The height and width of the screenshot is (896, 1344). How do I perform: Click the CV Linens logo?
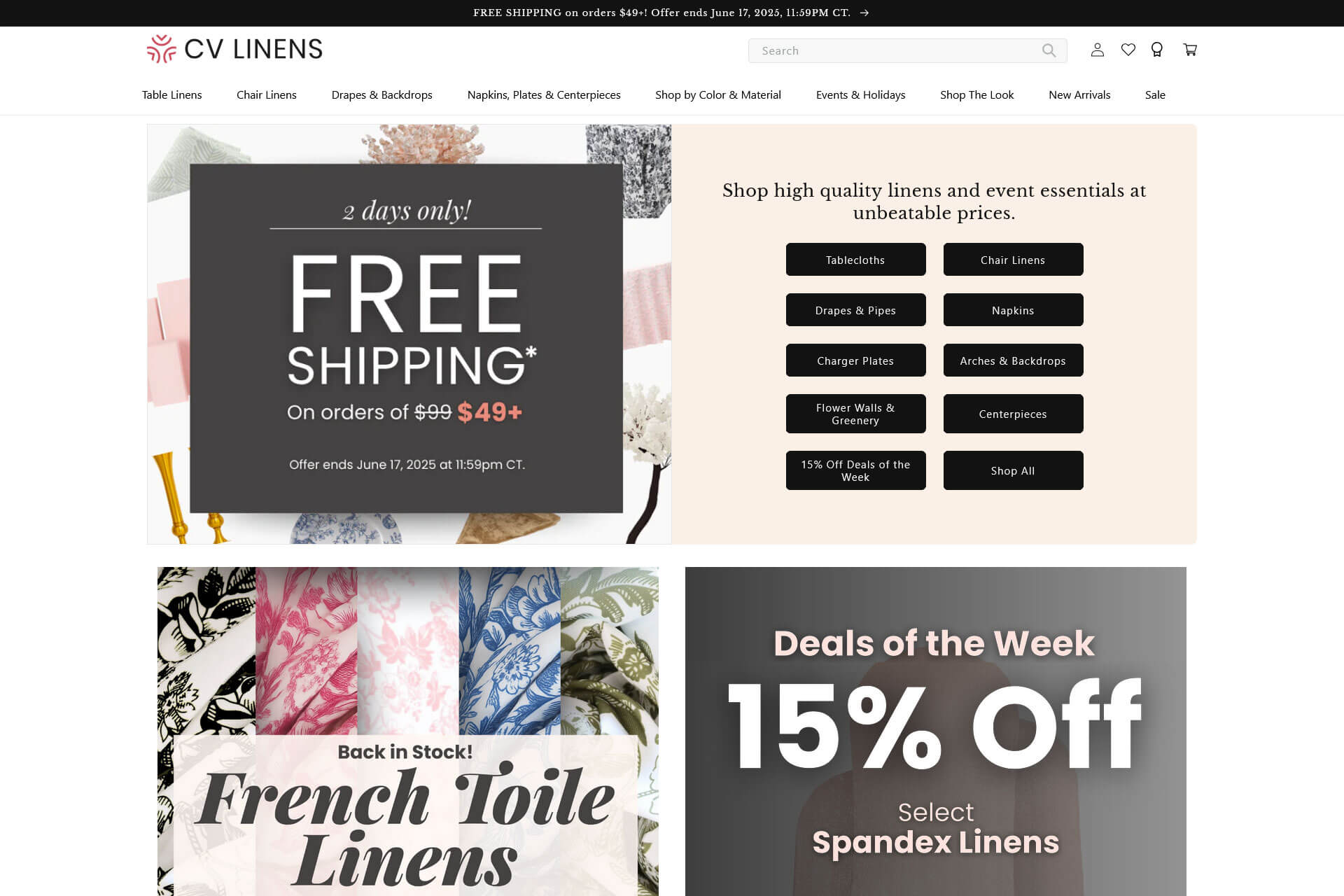[x=234, y=49]
